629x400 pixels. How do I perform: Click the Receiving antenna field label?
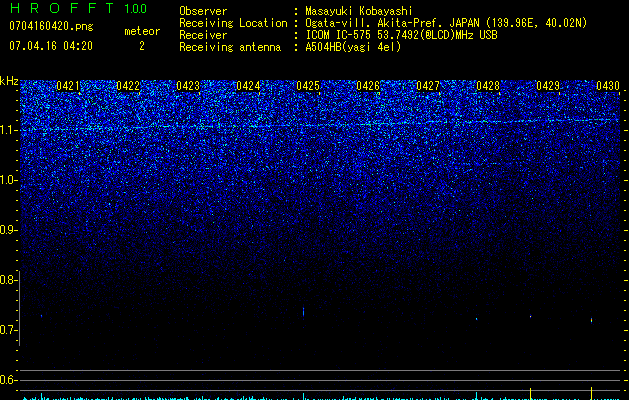[230, 47]
